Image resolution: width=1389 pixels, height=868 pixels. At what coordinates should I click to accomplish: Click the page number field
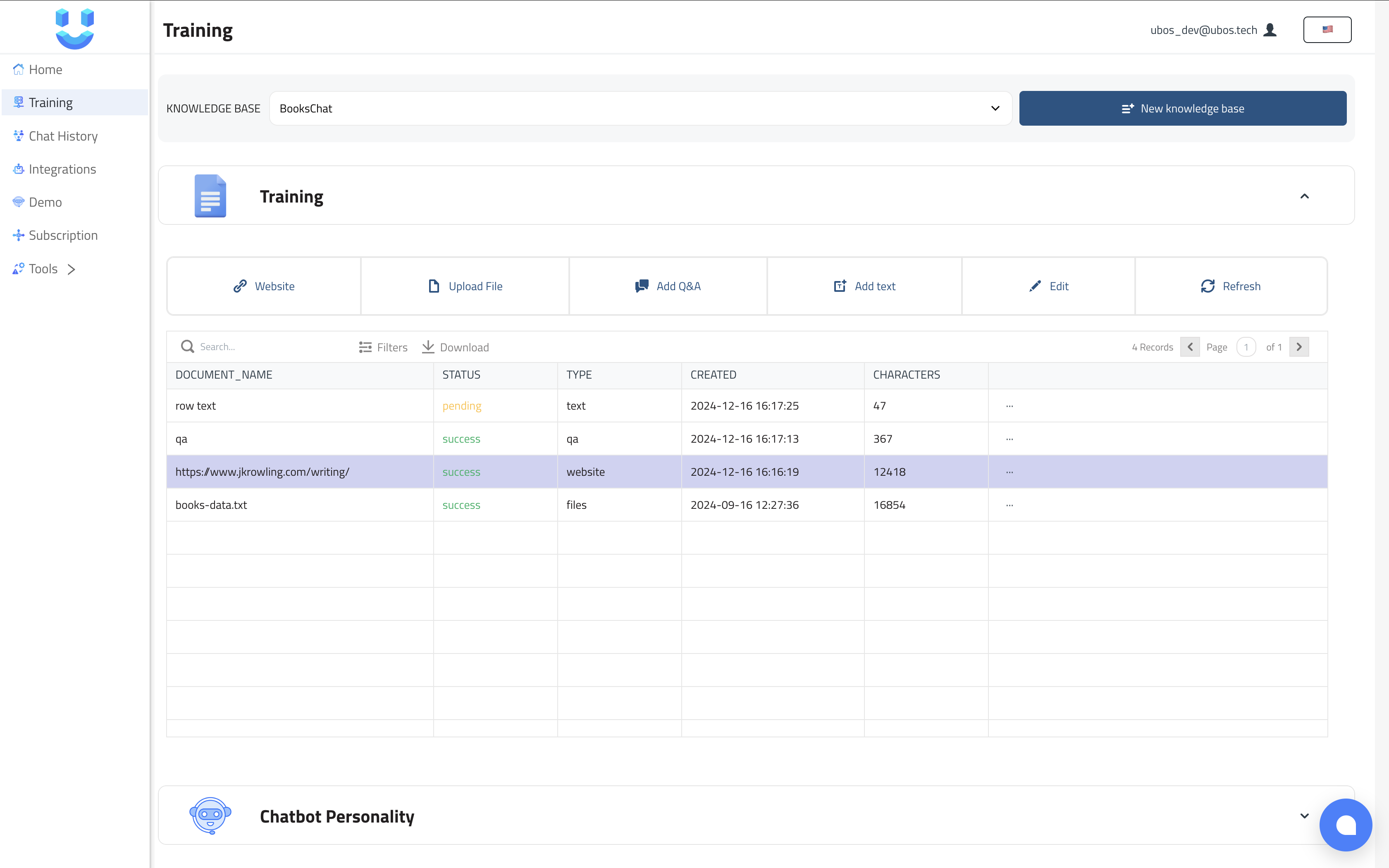[1246, 347]
